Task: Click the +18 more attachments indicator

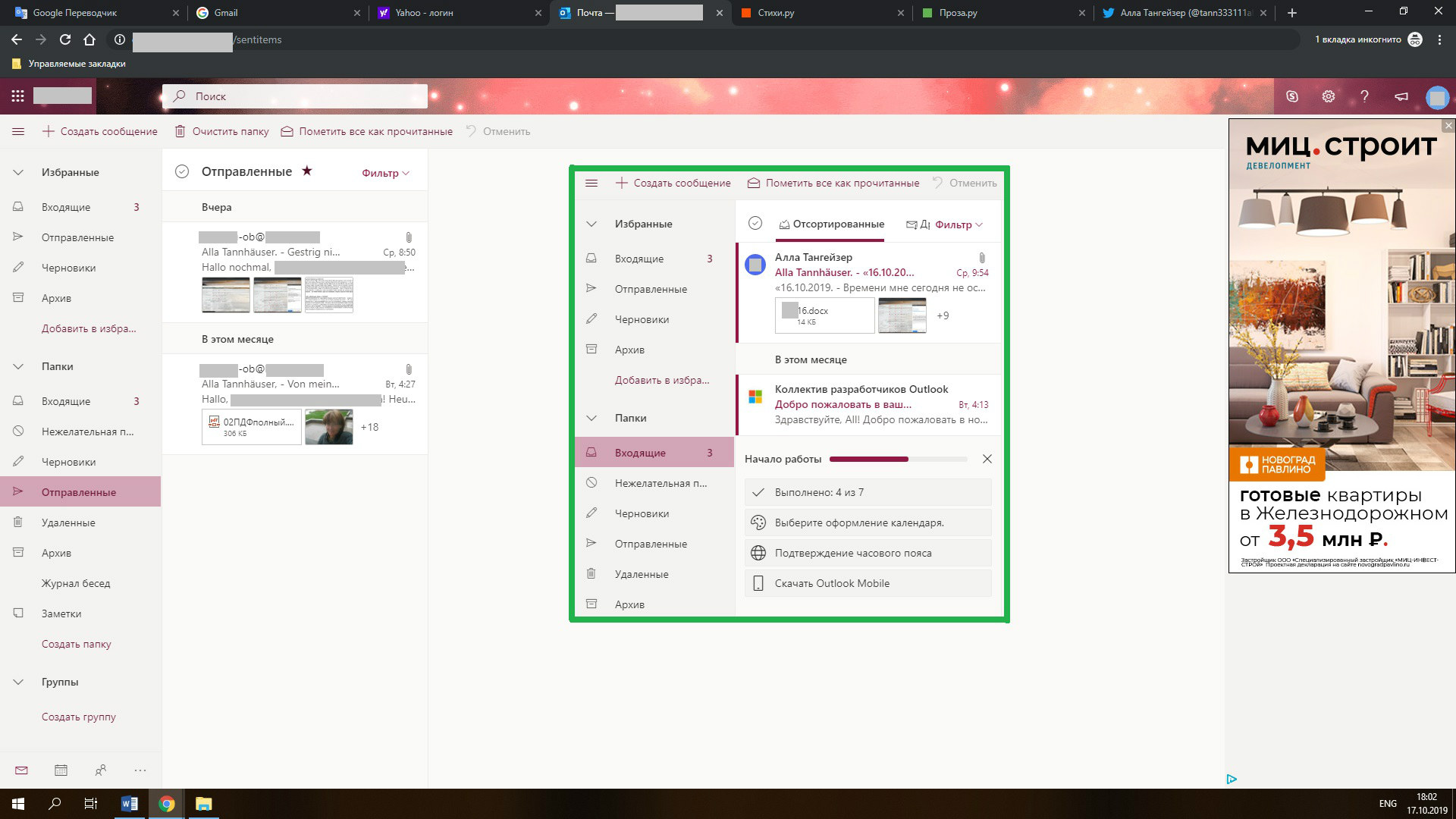Action: coord(369,427)
